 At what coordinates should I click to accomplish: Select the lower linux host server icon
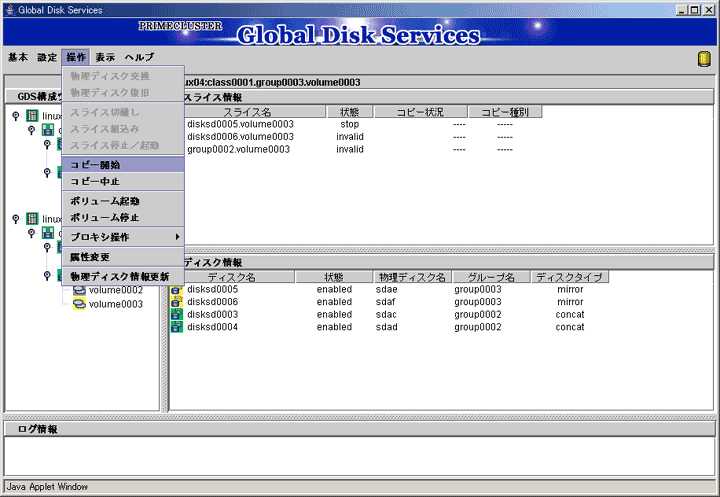pyautogui.click(x=32, y=219)
